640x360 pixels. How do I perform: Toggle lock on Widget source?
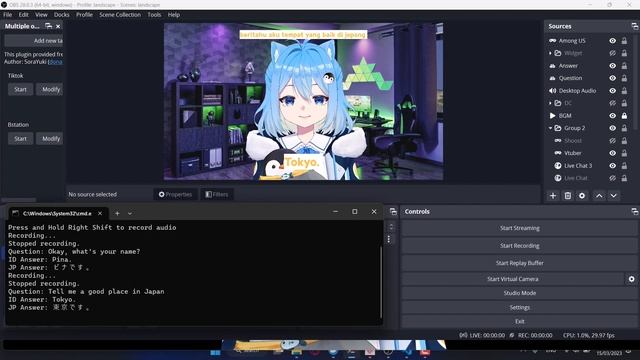624,53
